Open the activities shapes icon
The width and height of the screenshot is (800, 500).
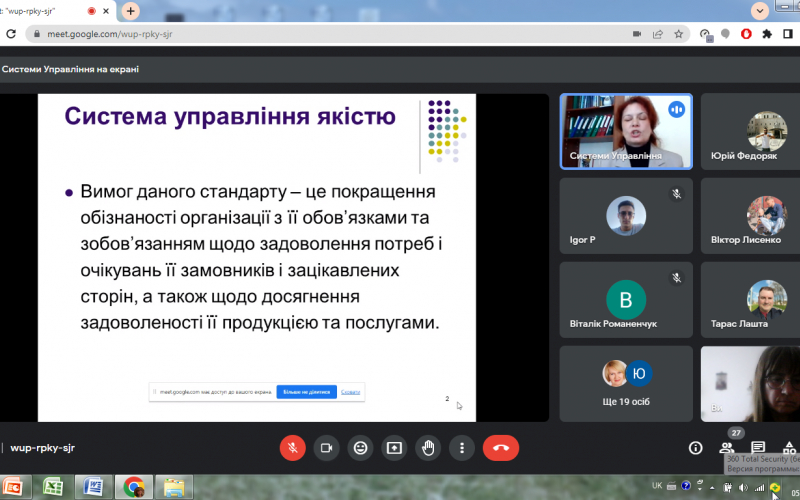(x=789, y=448)
